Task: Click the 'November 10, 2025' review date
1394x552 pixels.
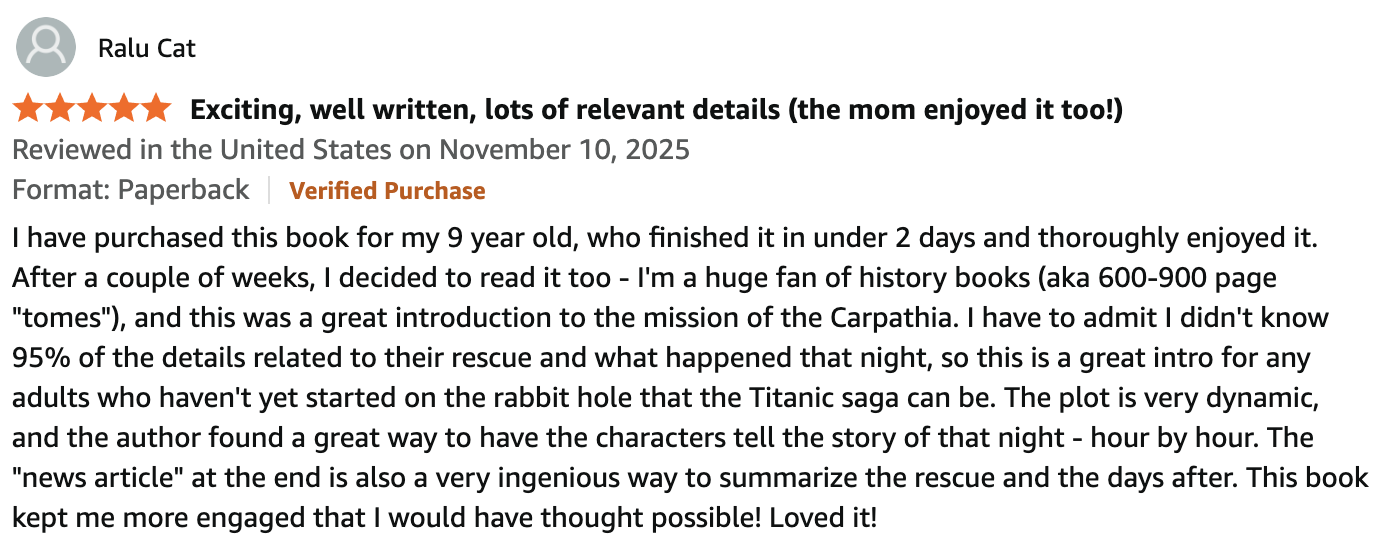Action: (x=565, y=150)
